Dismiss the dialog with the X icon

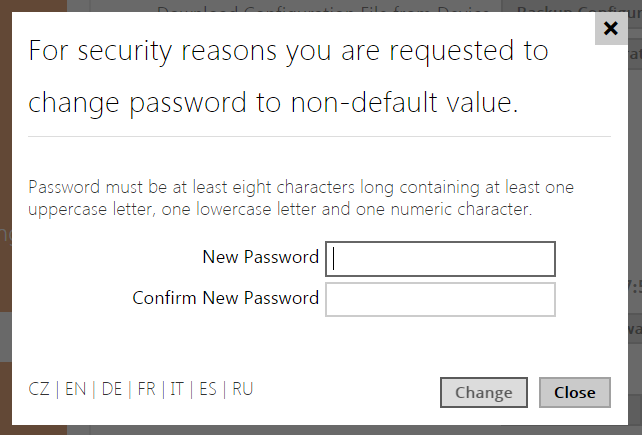point(611,29)
